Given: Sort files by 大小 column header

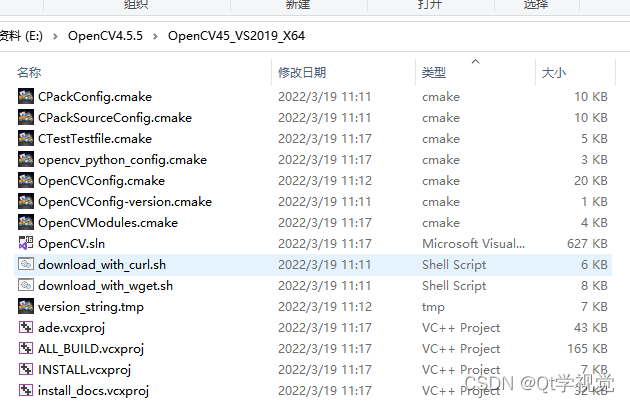Looking at the screenshot, I should pos(554,73).
